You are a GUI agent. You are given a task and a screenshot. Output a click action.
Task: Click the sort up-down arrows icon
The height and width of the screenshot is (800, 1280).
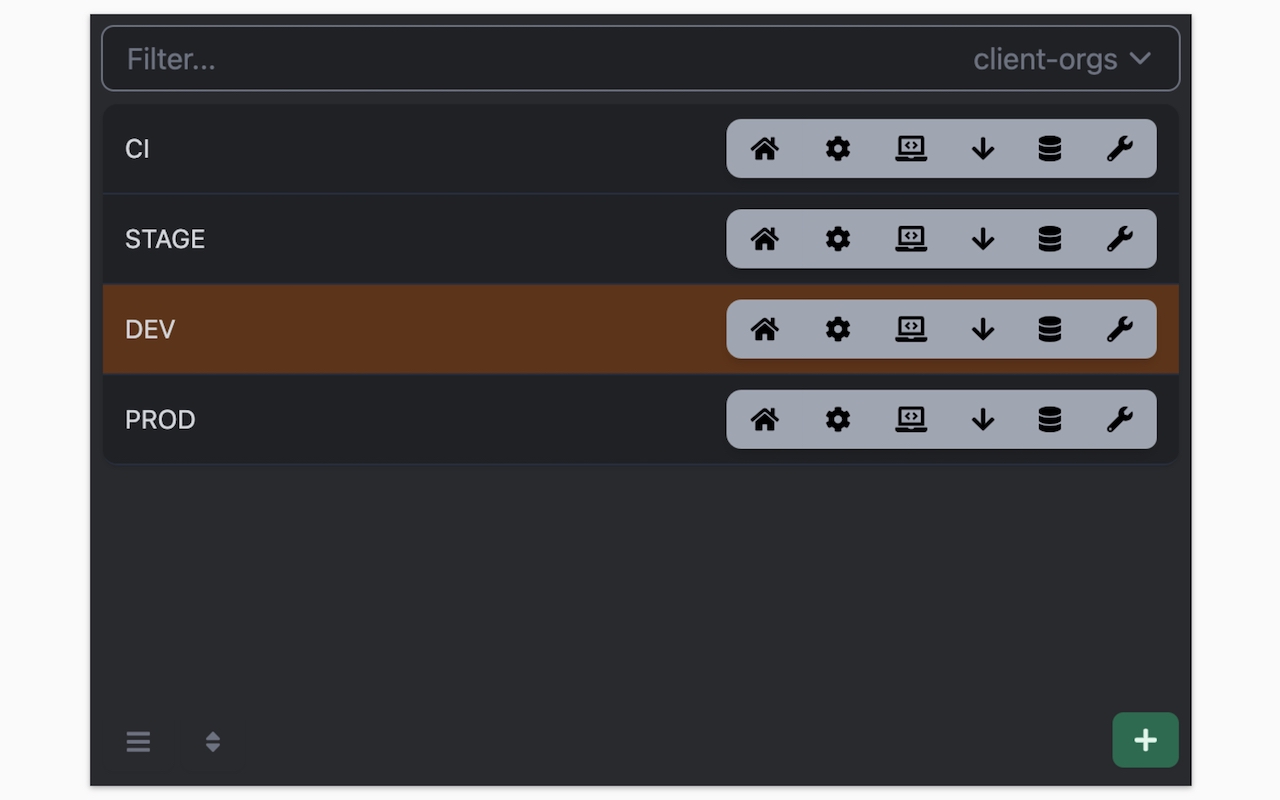tap(212, 742)
